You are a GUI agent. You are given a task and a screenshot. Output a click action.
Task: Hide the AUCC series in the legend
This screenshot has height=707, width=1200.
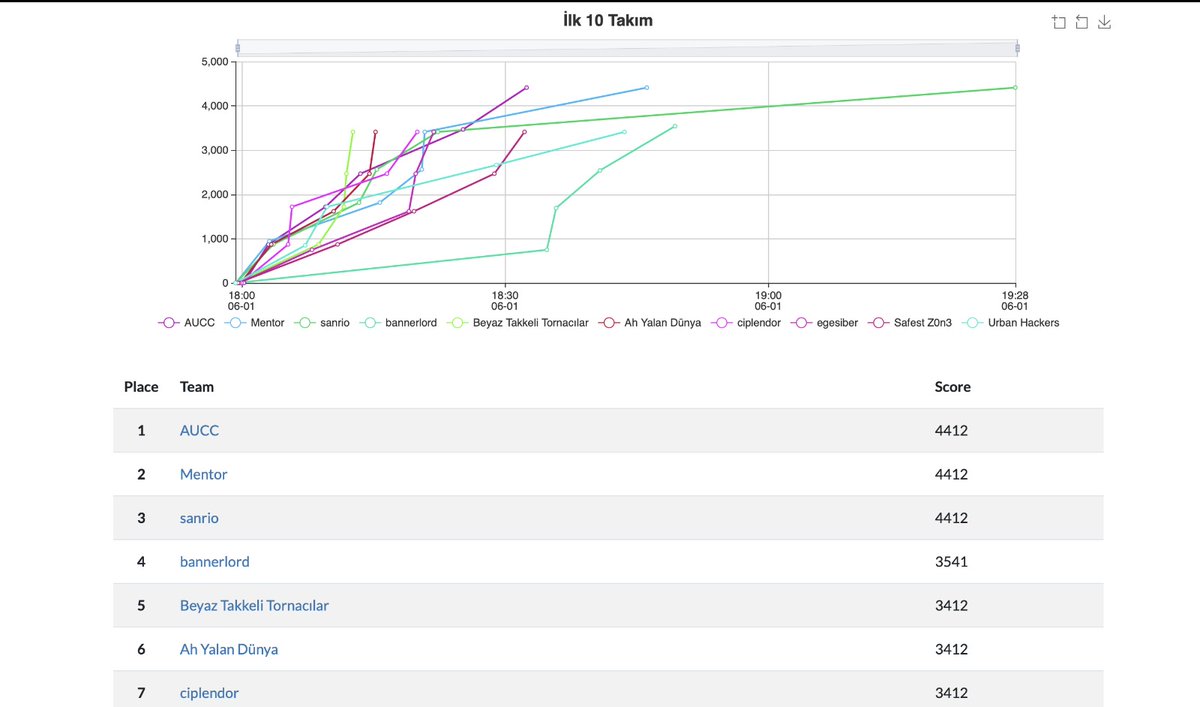[187, 323]
